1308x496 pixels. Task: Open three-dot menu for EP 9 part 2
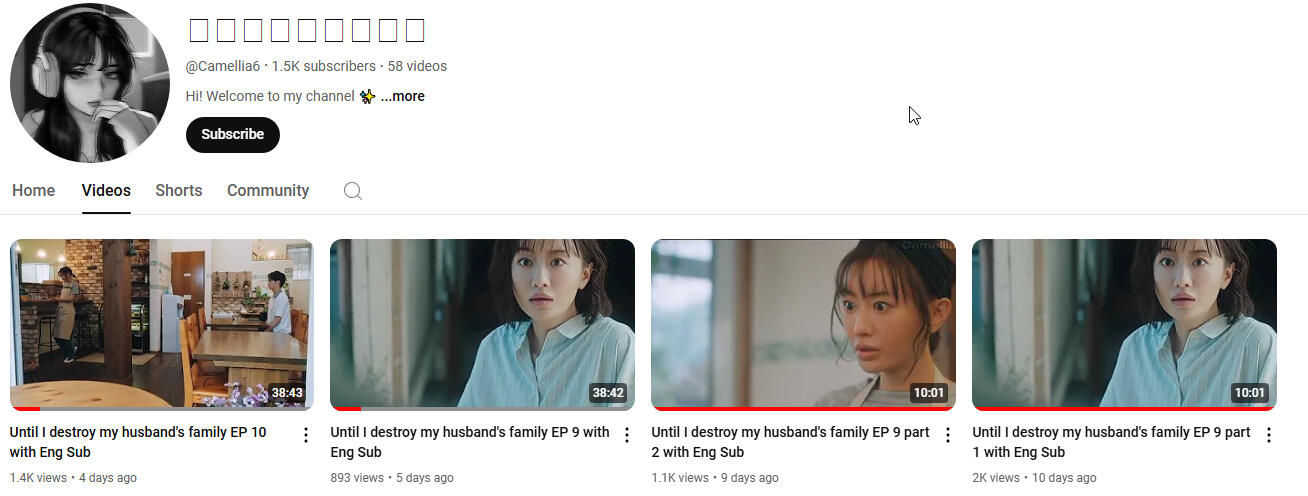point(948,435)
